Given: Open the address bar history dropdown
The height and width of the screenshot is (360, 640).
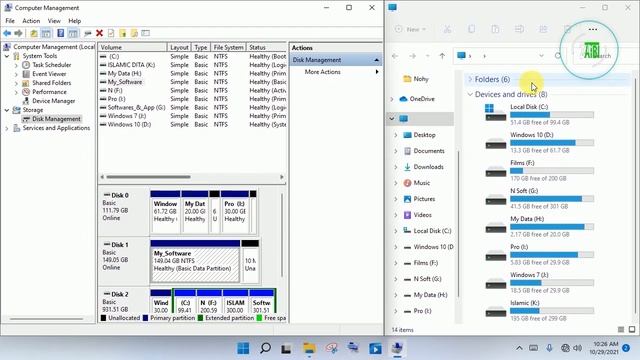Looking at the screenshot, I should point(541,56).
